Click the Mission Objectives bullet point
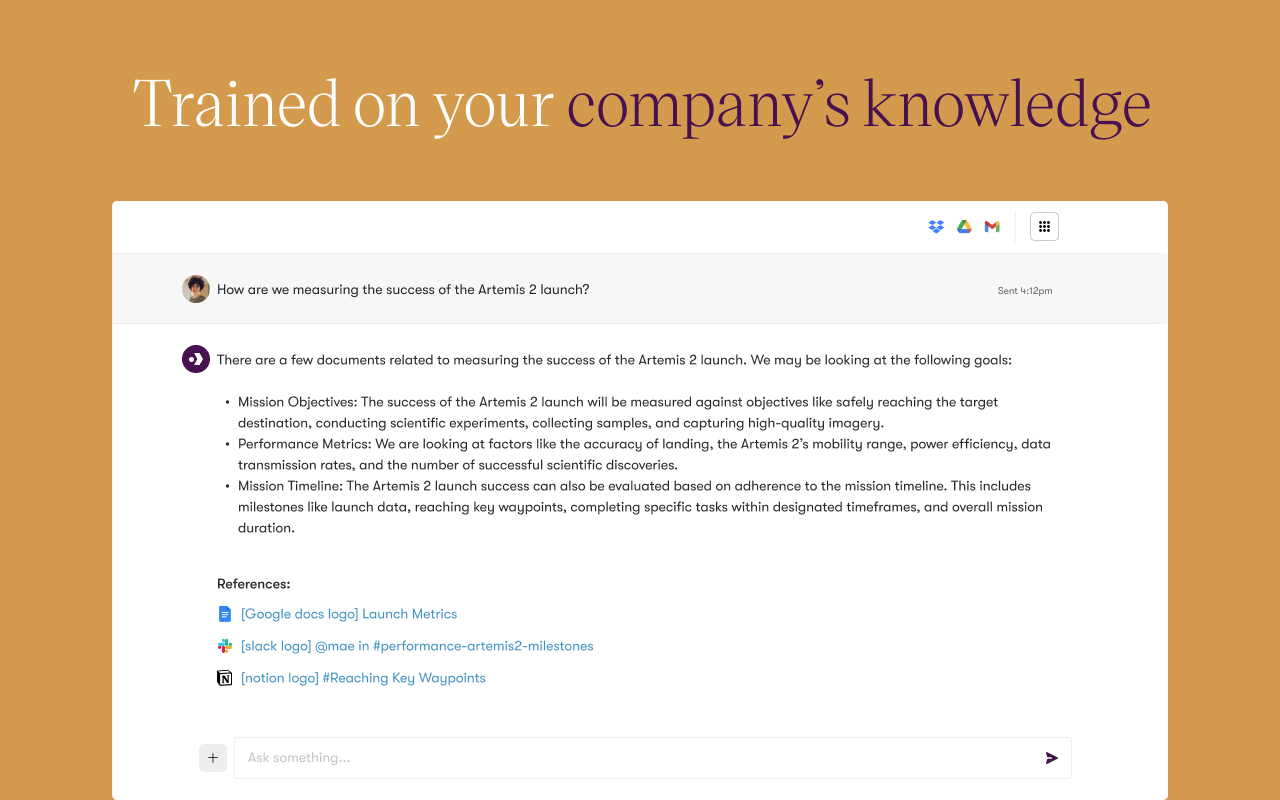Screen dimensions: 1280x800 (x=617, y=412)
